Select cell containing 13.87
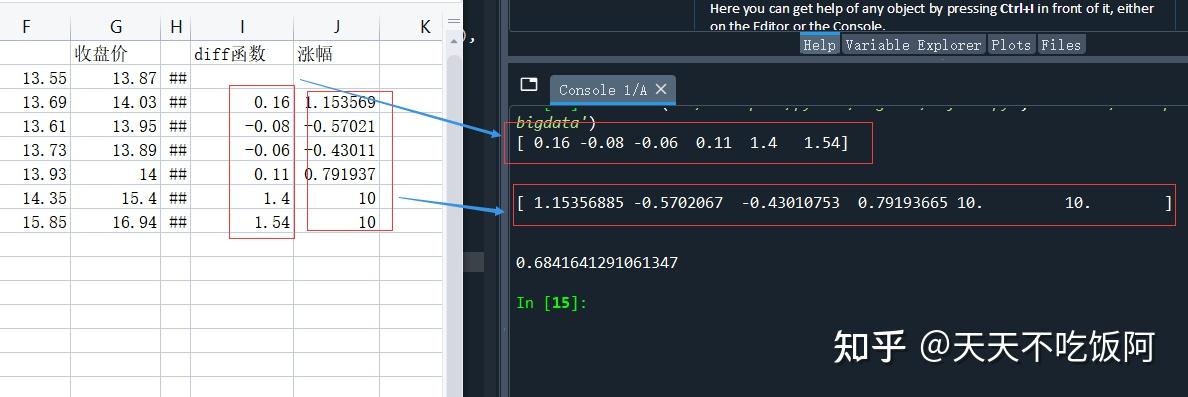Viewport: 1188px width, 397px height. 116,77
